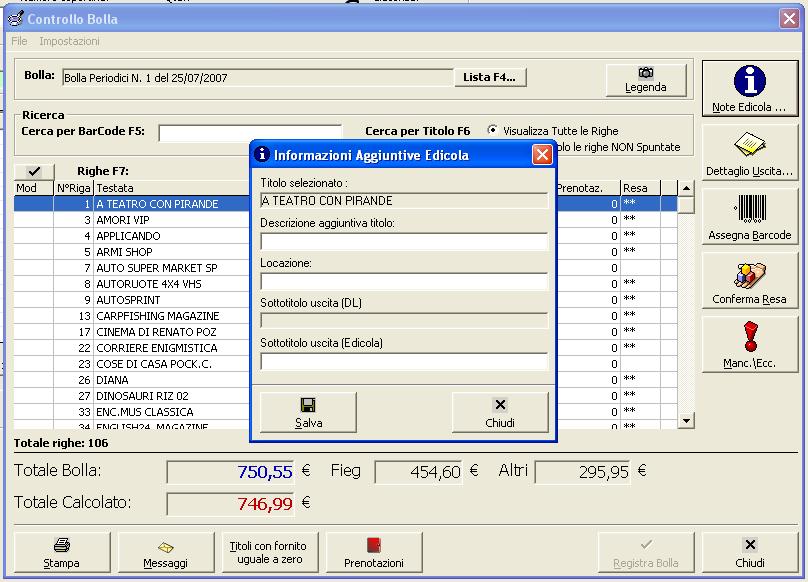Image resolution: width=808 pixels, height=582 pixels.
Task: Click Resa column header
Action: click(x=641, y=188)
